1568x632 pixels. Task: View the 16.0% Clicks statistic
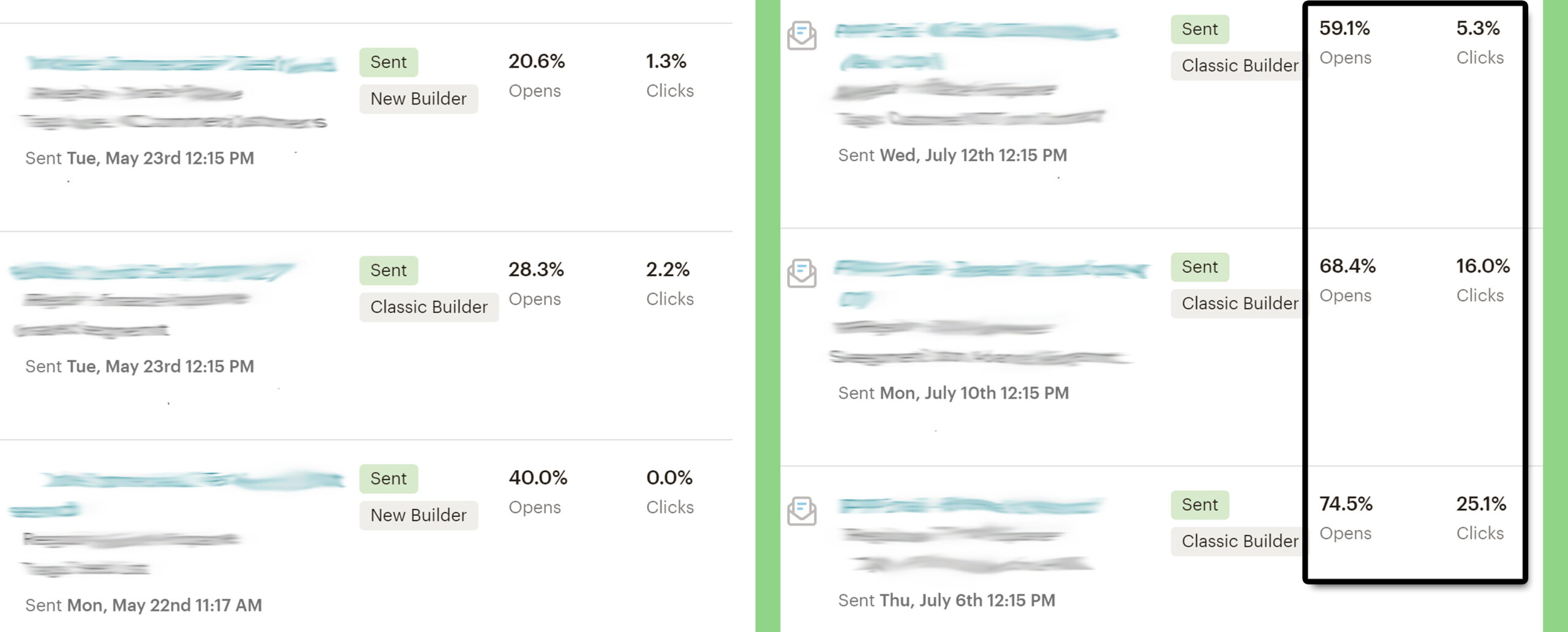click(x=1482, y=280)
